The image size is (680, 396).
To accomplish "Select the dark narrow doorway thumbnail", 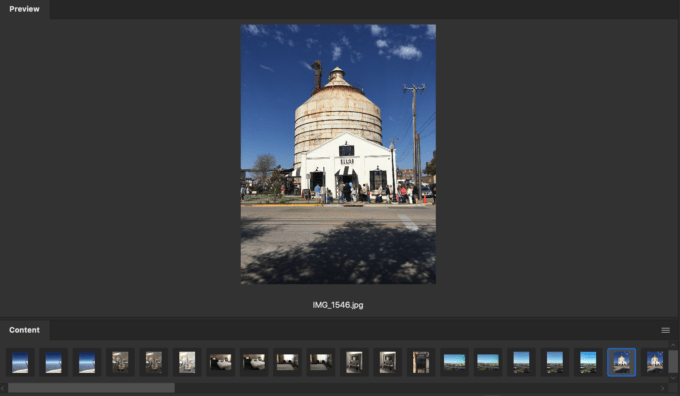I will [x=421, y=362].
